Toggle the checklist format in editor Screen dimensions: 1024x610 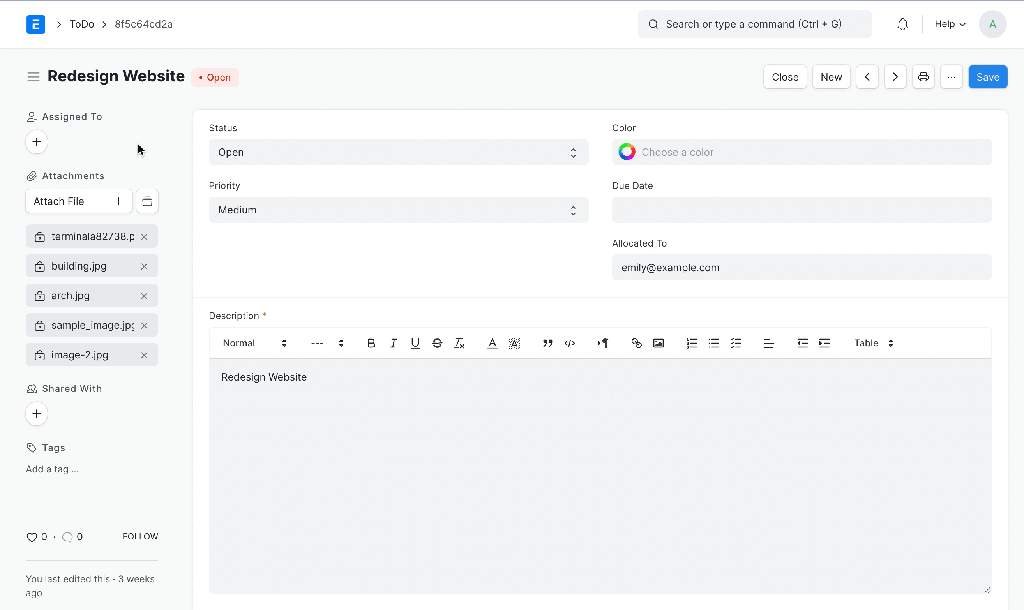pyautogui.click(x=736, y=343)
